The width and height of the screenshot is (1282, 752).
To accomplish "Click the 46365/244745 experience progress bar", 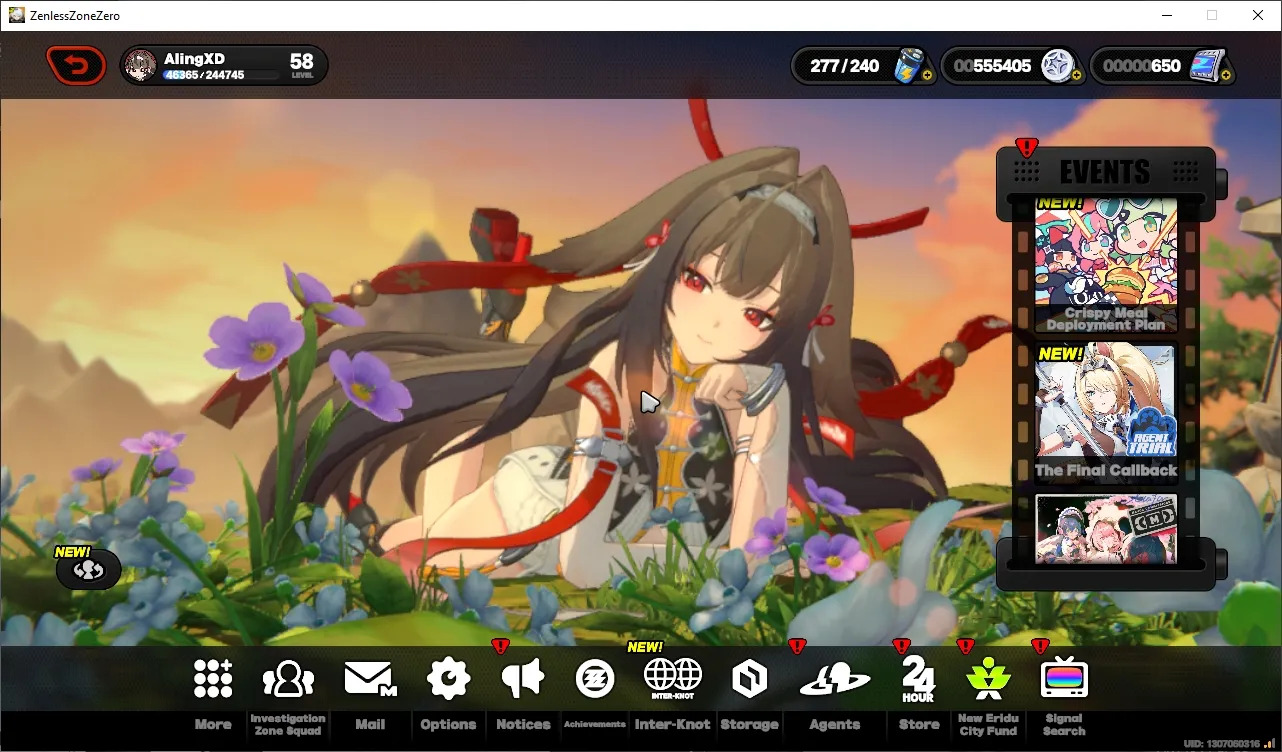I will pos(221,75).
